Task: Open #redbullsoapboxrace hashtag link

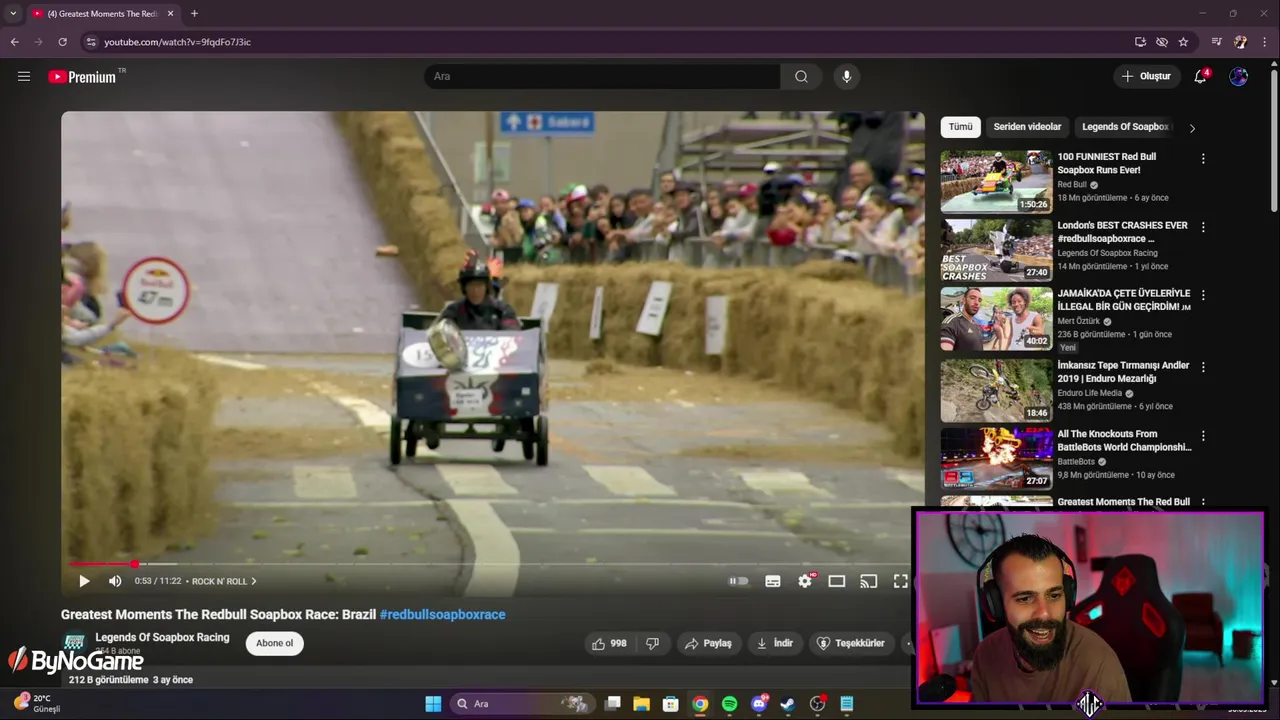Action: pos(443,615)
